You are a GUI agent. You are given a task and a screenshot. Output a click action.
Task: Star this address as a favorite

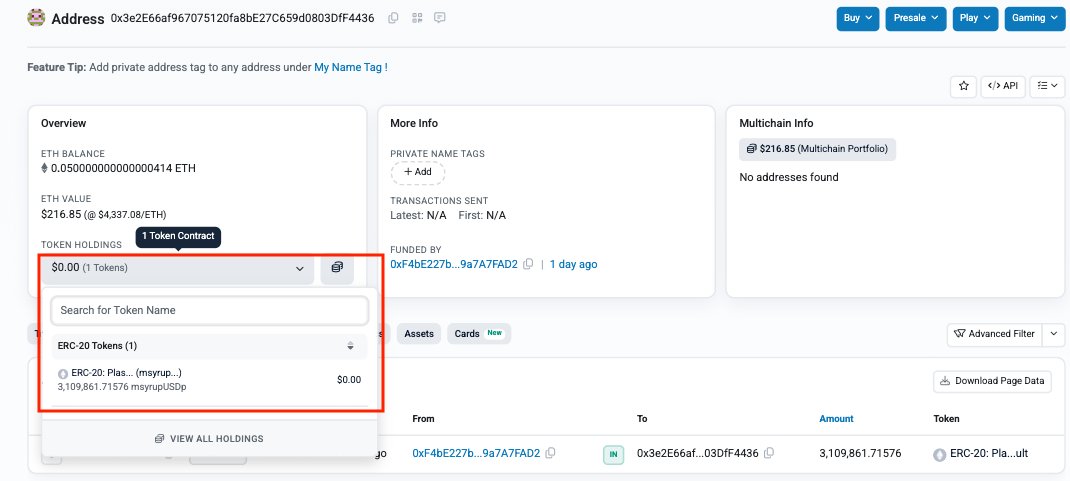click(963, 86)
